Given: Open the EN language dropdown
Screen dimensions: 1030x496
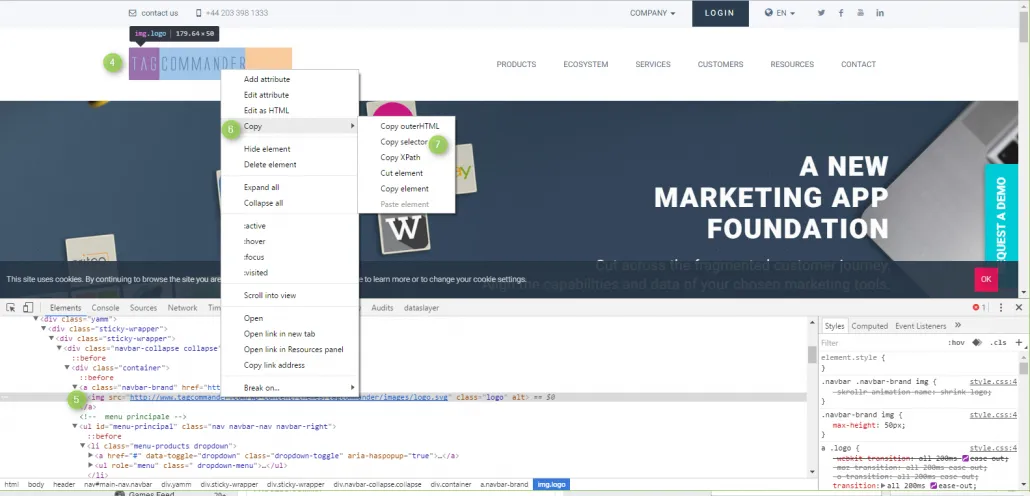Looking at the screenshot, I should (780, 13).
